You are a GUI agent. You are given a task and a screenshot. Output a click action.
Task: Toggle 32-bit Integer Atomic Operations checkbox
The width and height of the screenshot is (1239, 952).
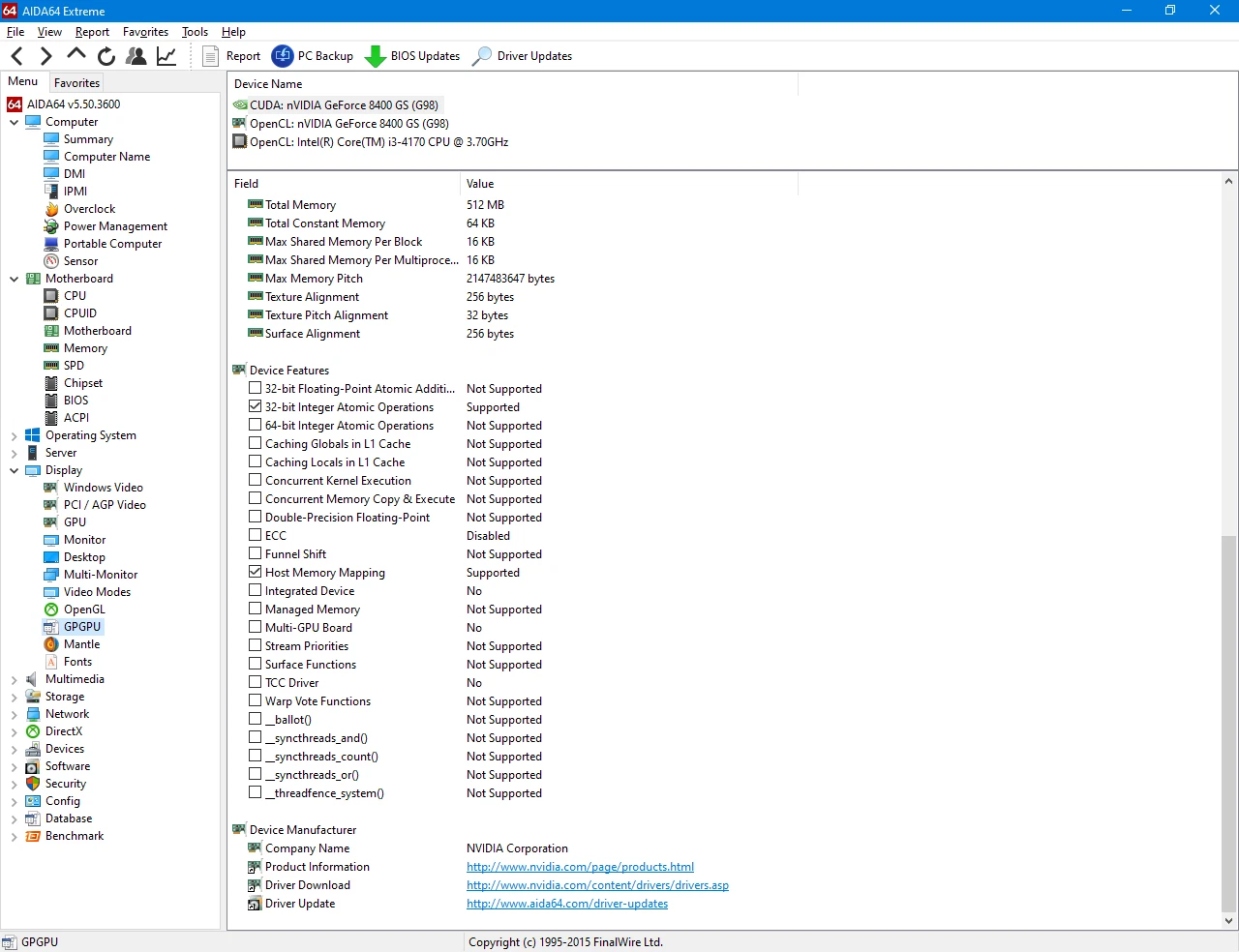[256, 406]
